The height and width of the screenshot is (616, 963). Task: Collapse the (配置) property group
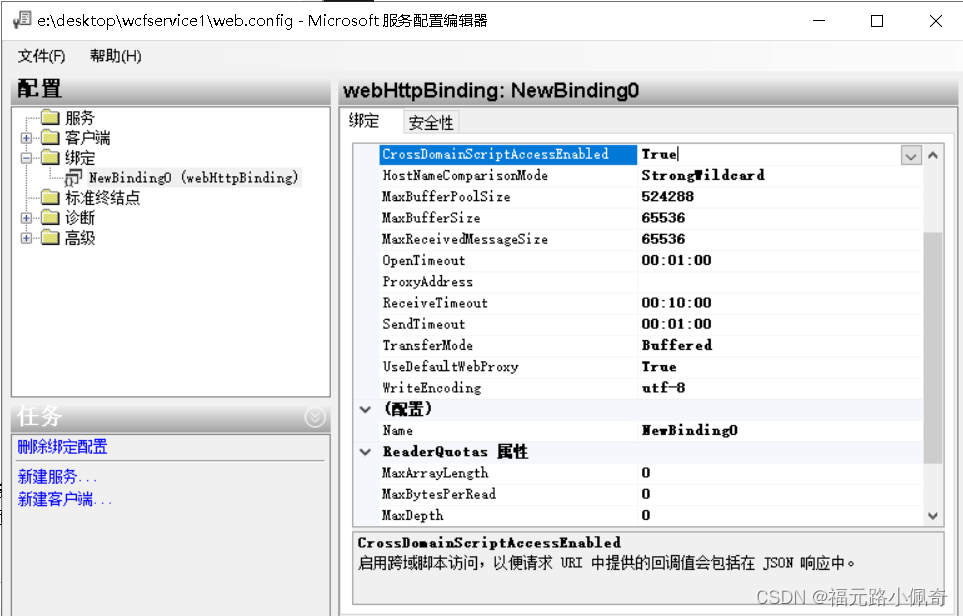pyautogui.click(x=365, y=409)
